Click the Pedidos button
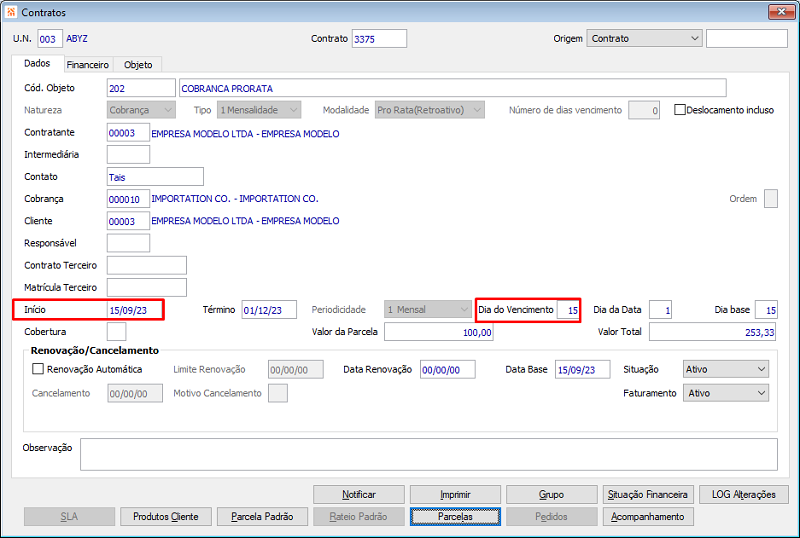The image size is (800, 538). pos(552,517)
